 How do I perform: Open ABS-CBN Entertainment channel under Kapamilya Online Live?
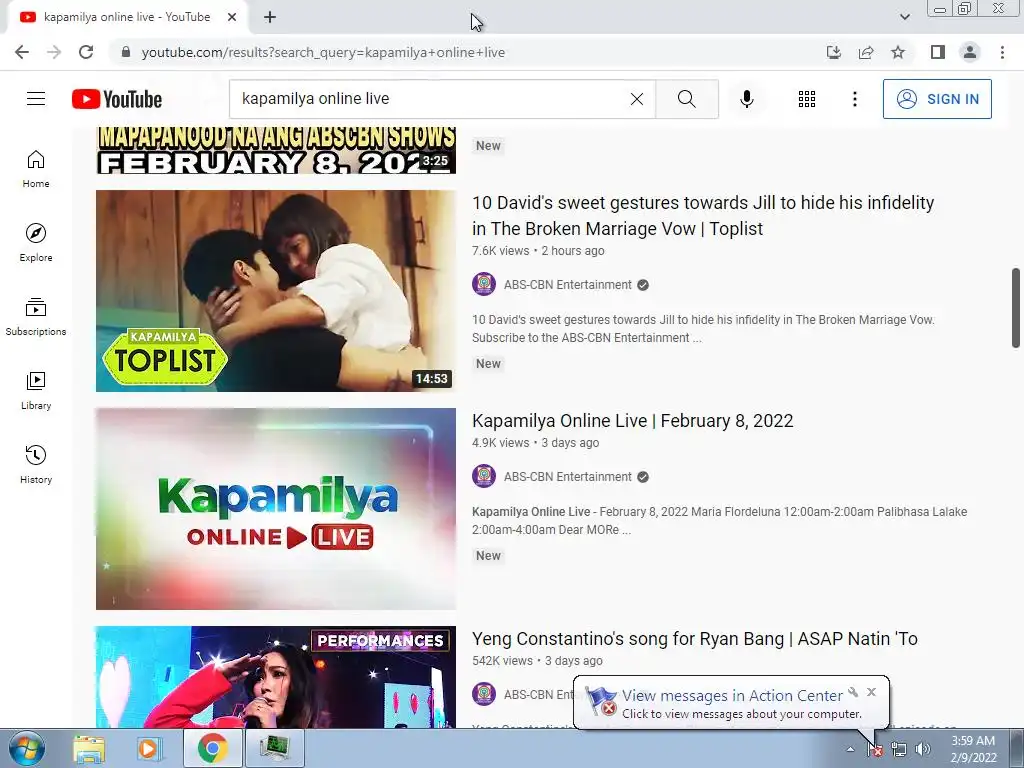coord(568,477)
